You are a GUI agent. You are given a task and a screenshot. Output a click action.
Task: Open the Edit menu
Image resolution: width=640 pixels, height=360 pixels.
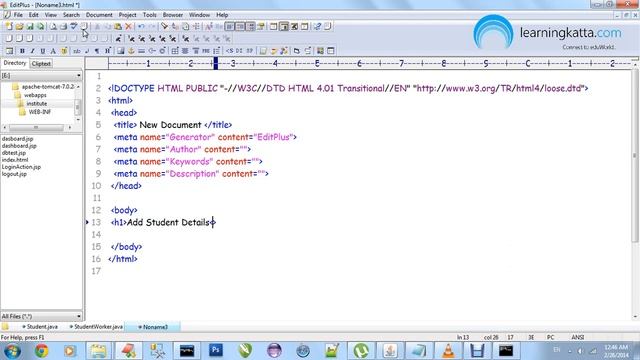[33, 15]
